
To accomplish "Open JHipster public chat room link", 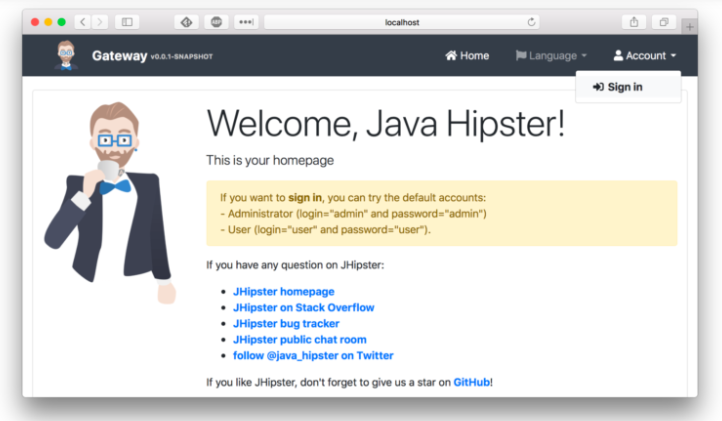I will pos(300,340).
